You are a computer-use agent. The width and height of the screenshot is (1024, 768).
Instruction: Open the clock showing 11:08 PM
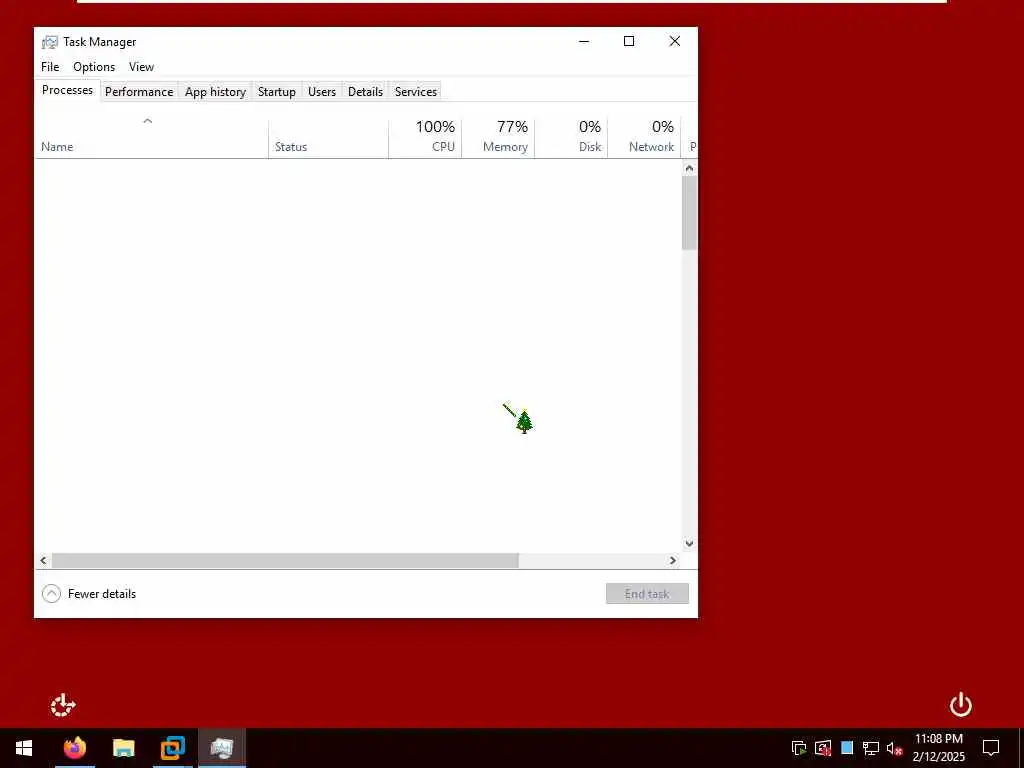tap(938, 748)
